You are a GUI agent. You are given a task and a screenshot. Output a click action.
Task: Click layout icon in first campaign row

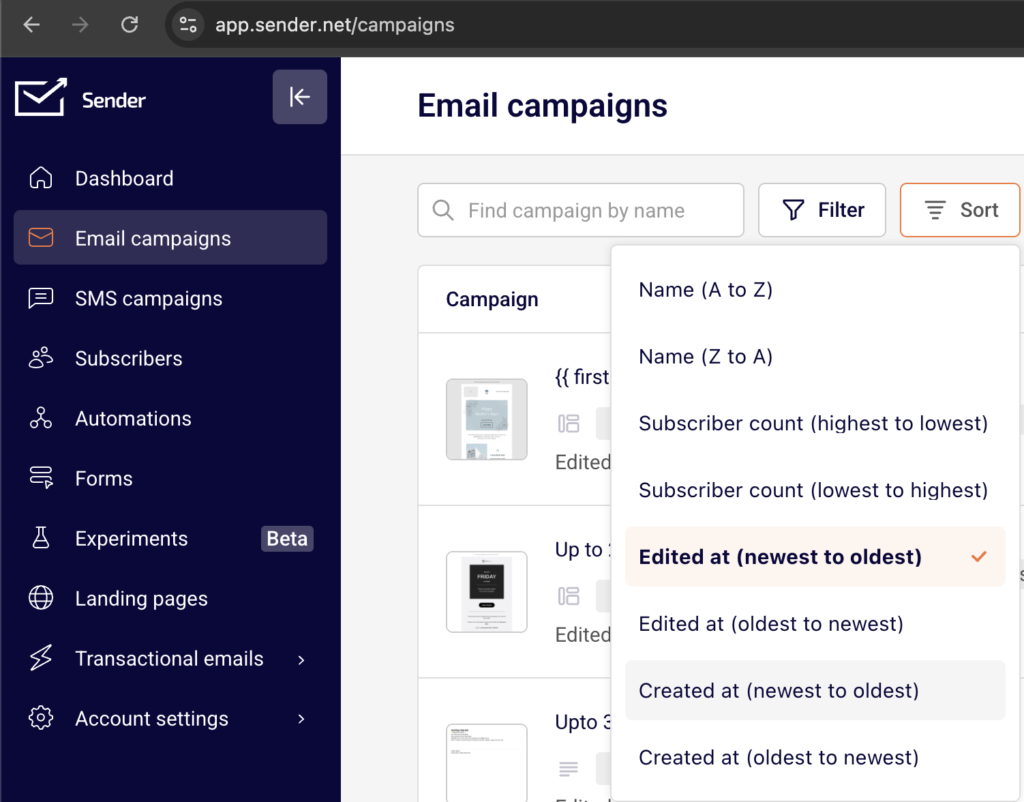[568, 424]
